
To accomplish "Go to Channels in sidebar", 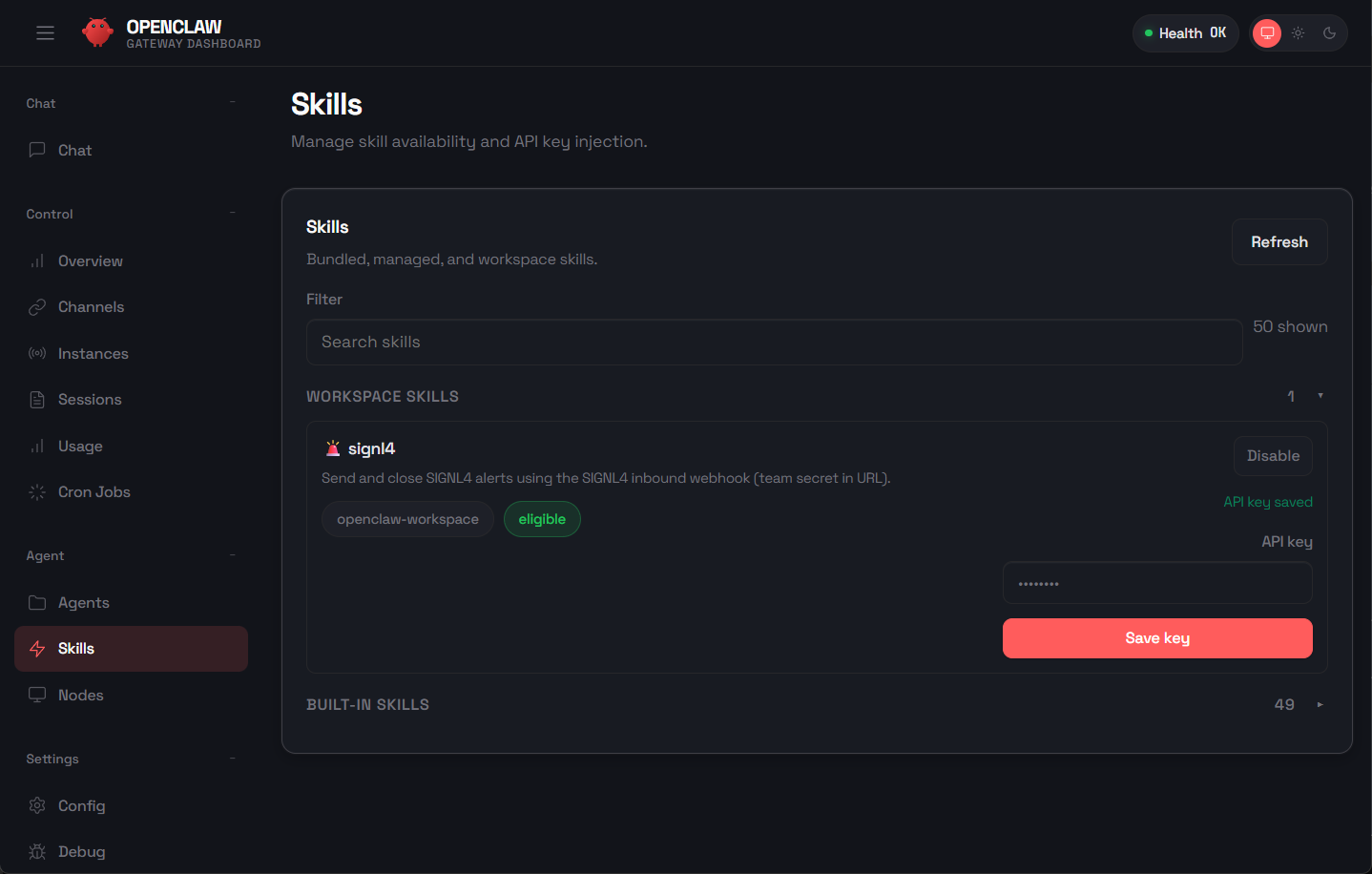I will coord(91,307).
